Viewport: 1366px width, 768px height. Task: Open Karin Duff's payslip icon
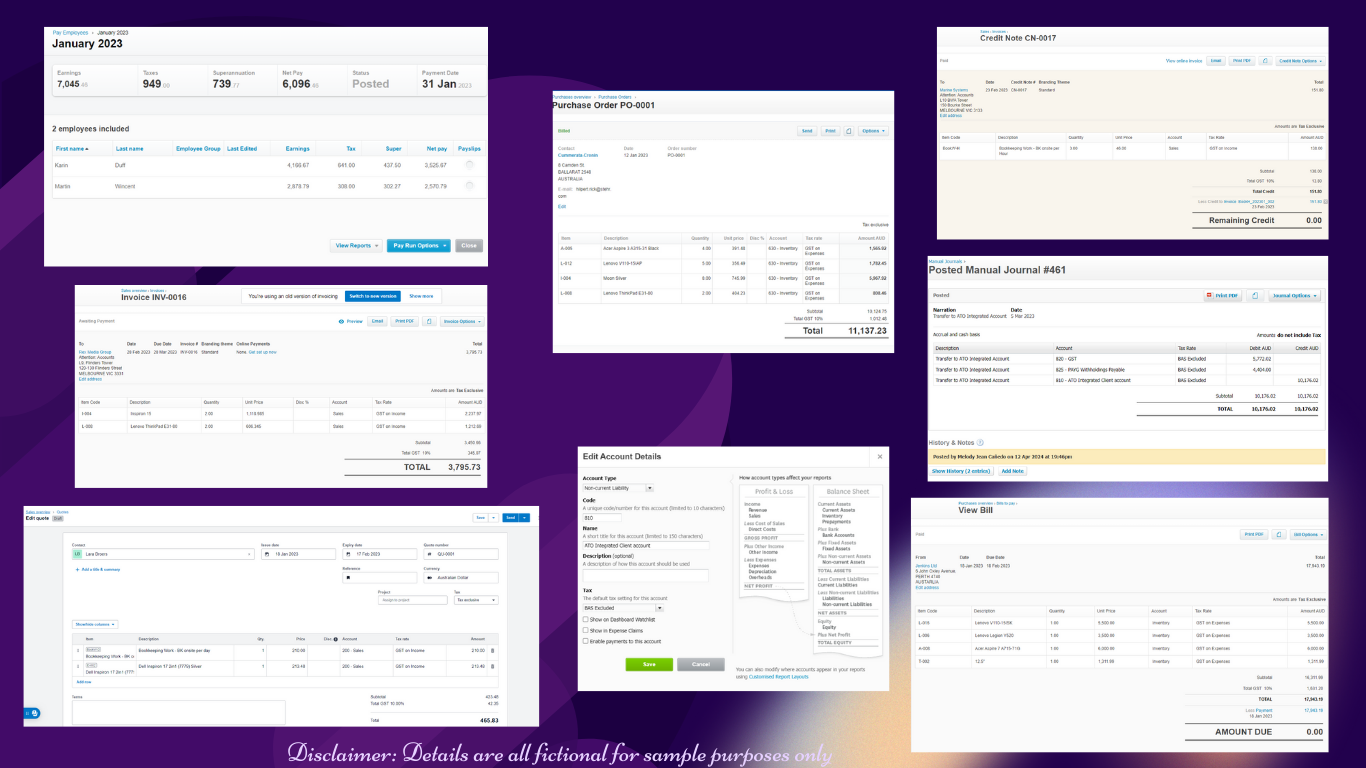(x=470, y=164)
